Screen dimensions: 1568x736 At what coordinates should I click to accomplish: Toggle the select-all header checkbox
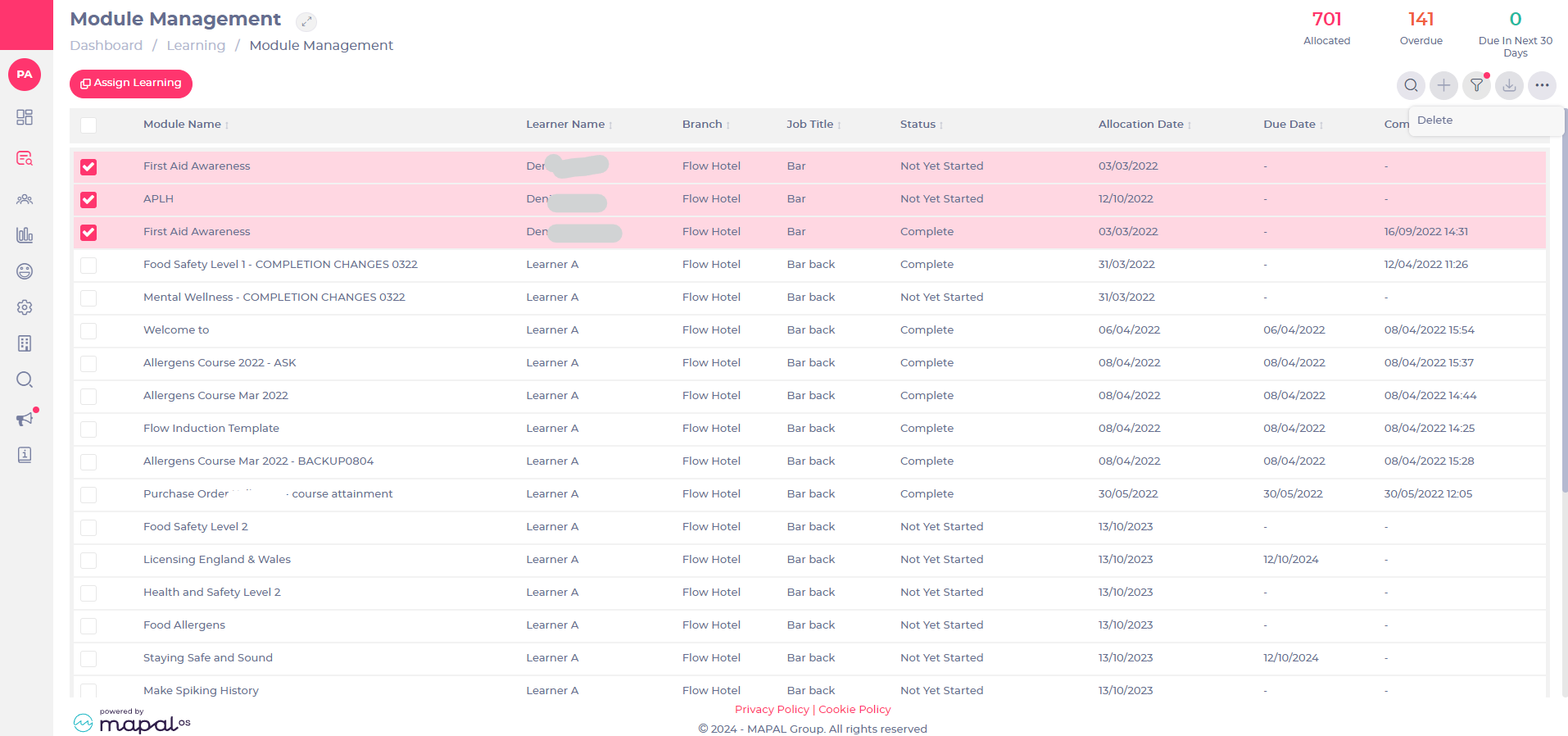point(88,125)
